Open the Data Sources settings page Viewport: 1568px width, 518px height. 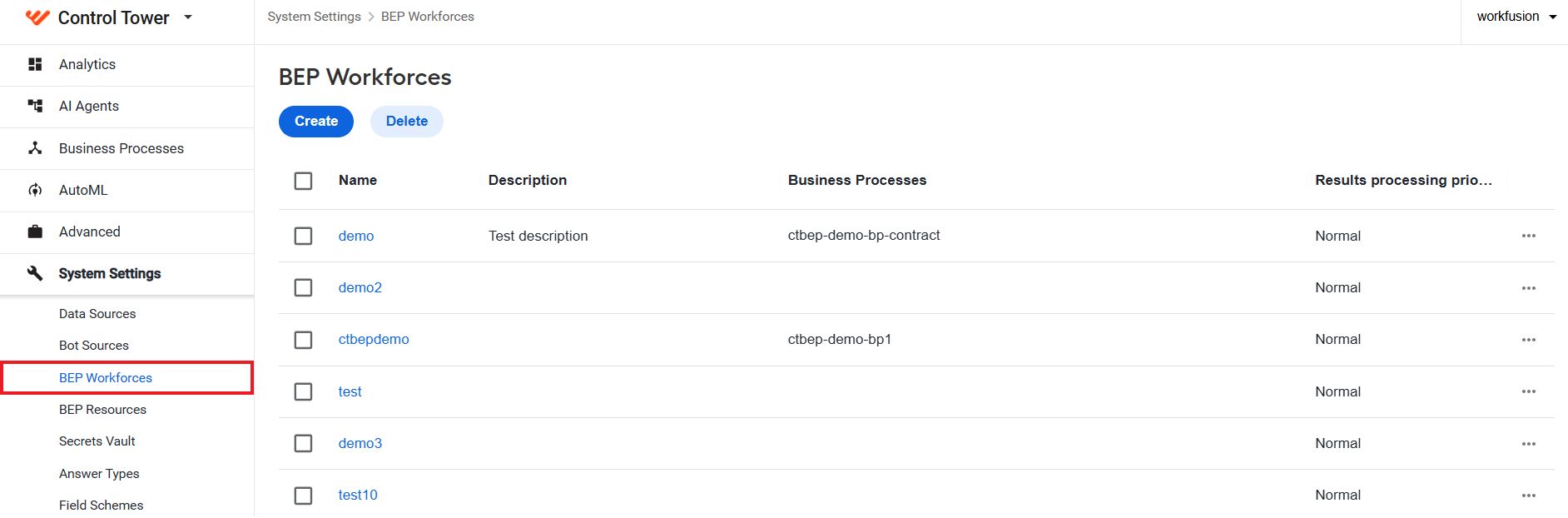point(97,314)
